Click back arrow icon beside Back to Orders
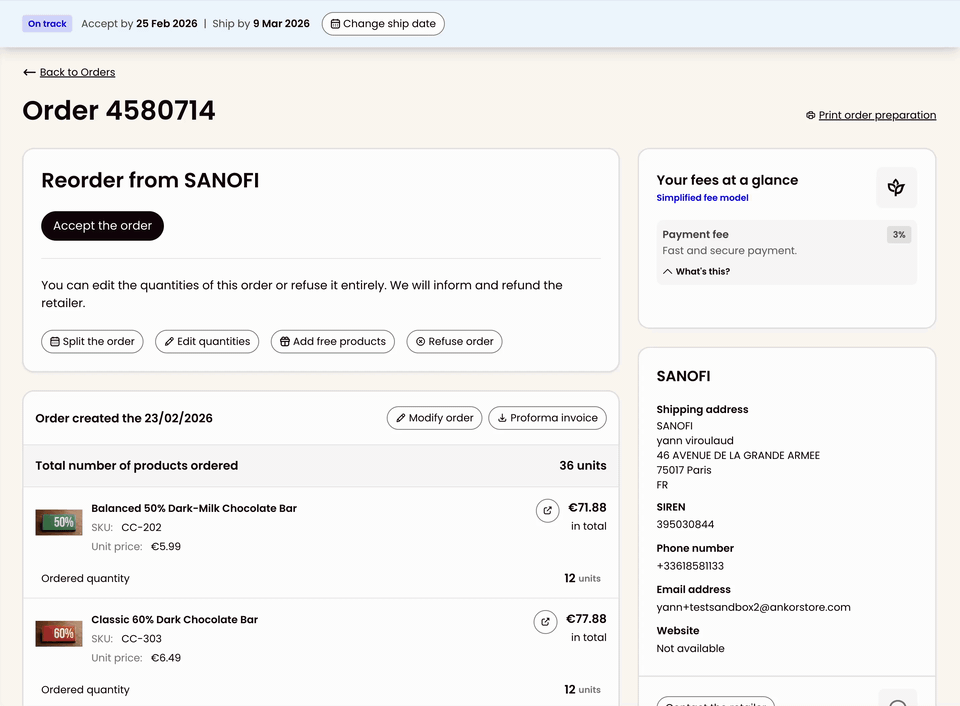This screenshot has width=960, height=706. click(x=29, y=72)
